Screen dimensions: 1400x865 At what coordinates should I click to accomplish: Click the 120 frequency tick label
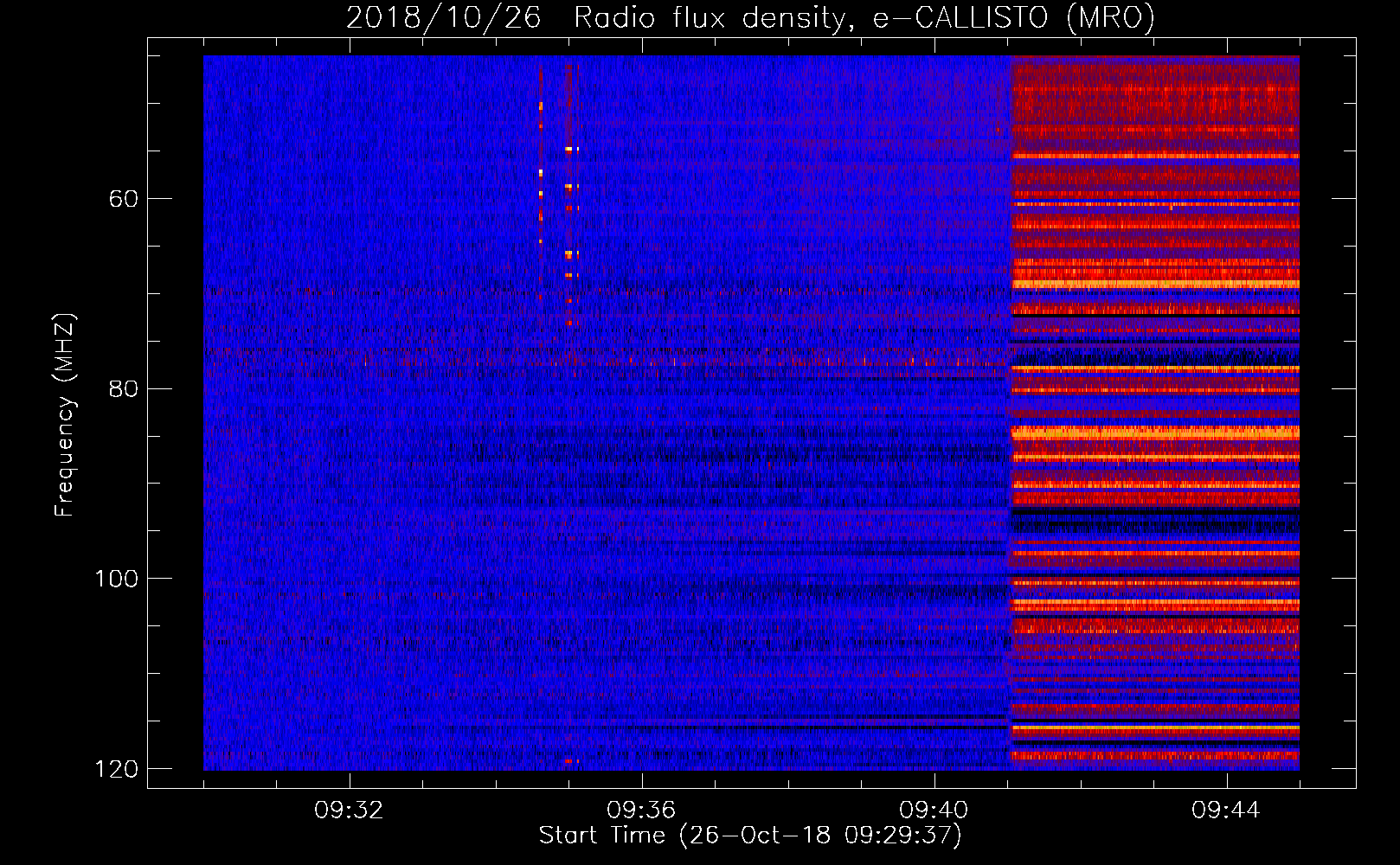(116, 769)
